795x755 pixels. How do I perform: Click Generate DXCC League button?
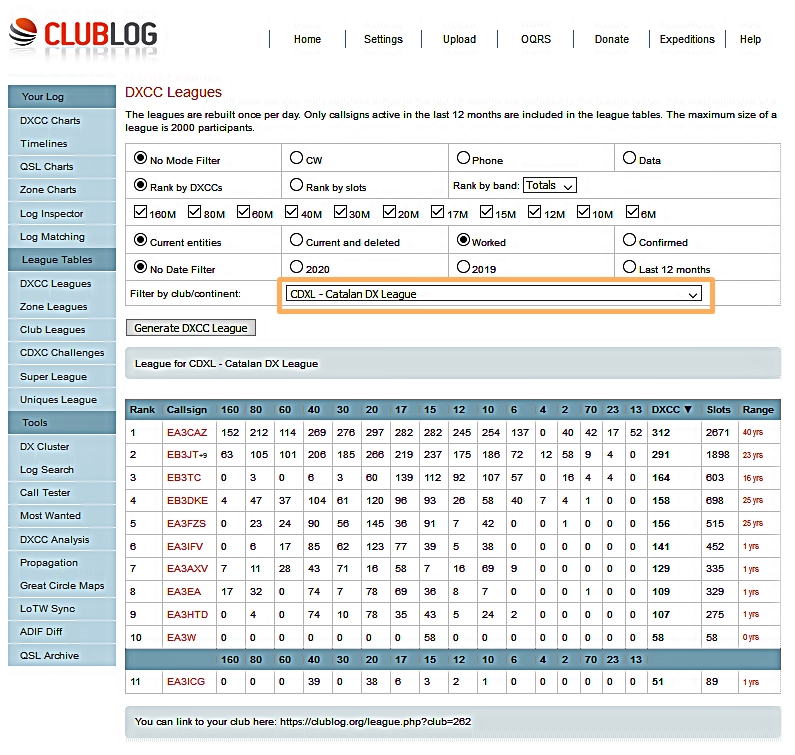191,328
